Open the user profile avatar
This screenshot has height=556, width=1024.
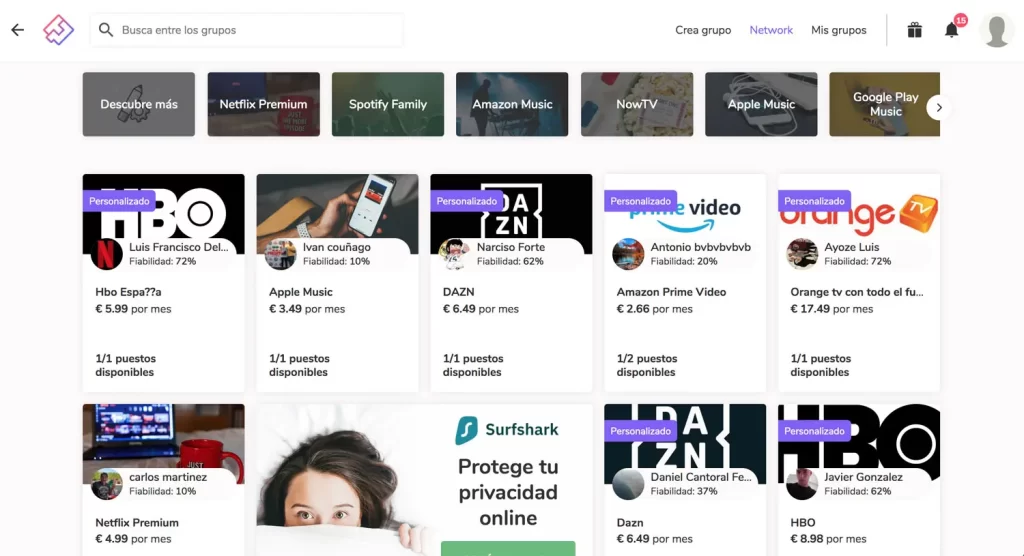point(997,30)
